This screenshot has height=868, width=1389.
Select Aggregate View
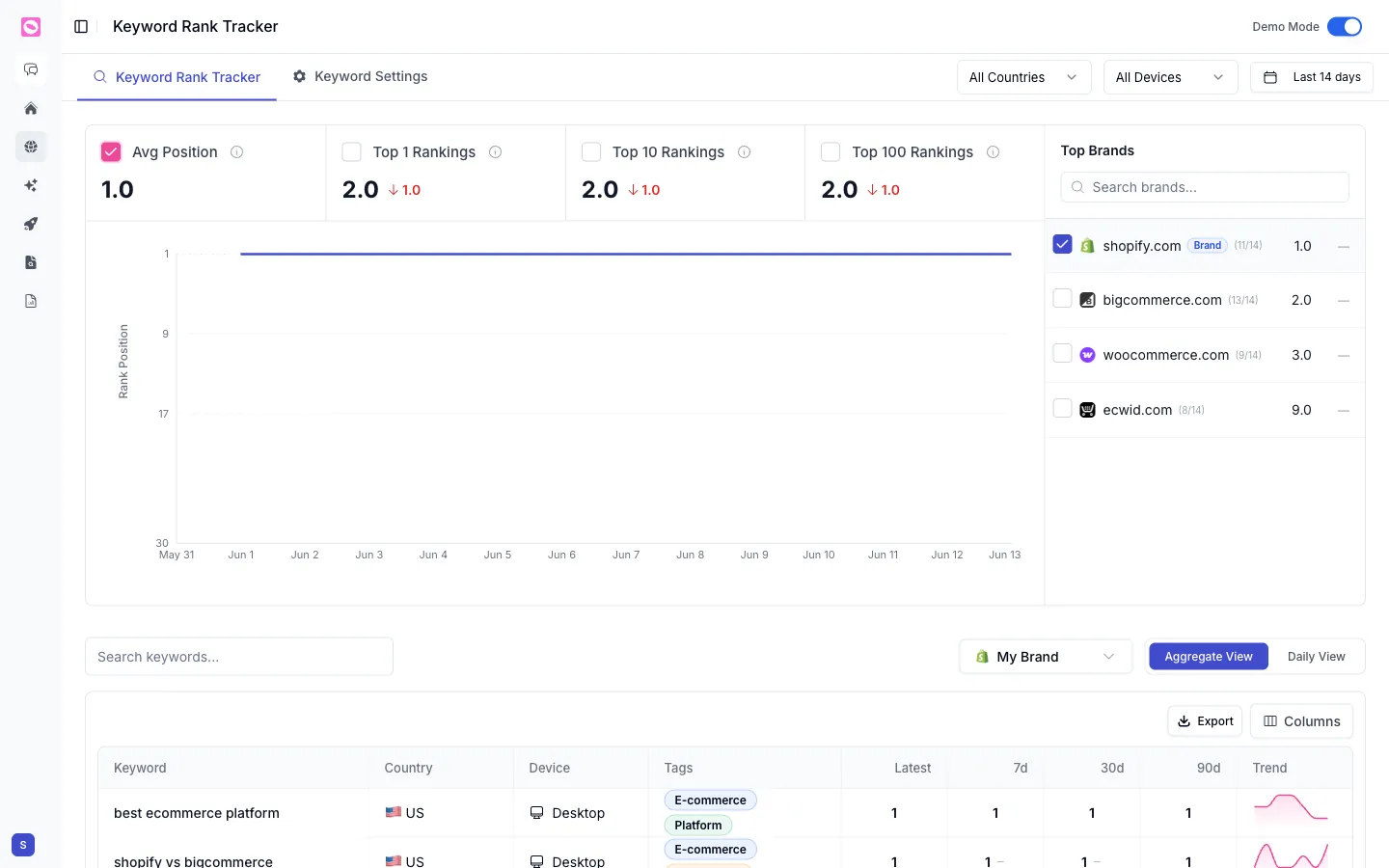click(x=1209, y=657)
